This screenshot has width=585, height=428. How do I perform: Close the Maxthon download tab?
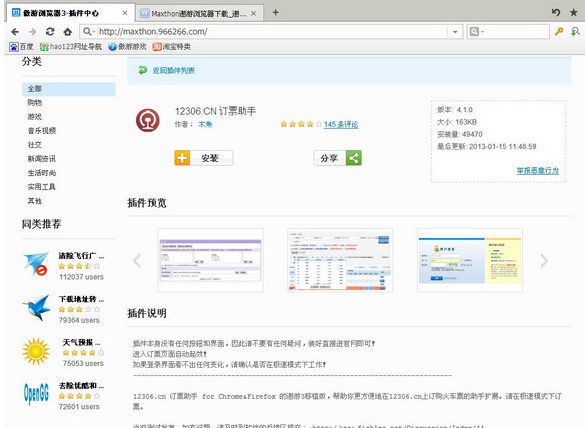[x=253, y=13]
